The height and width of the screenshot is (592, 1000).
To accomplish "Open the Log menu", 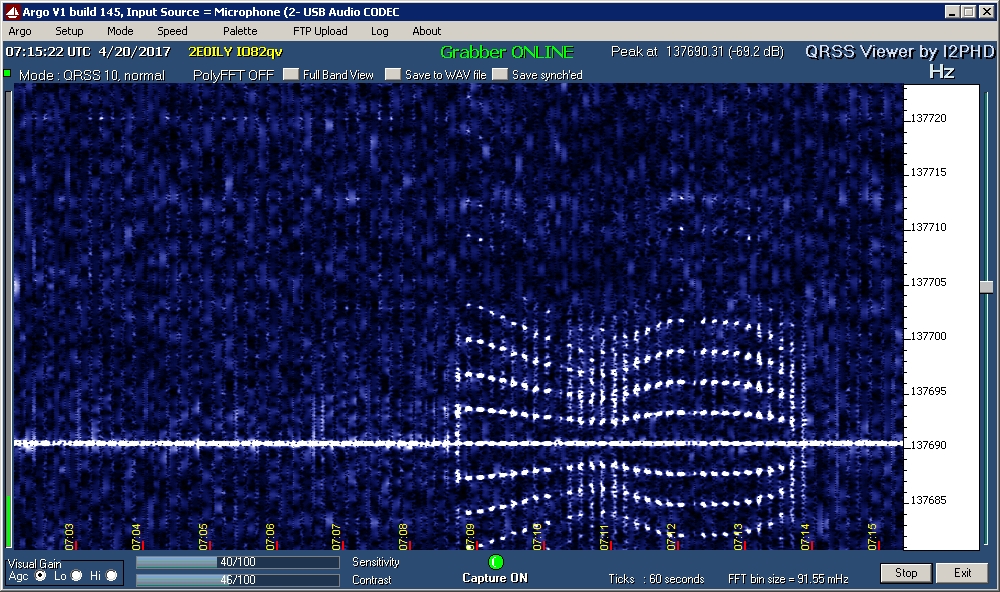I will 379,31.
